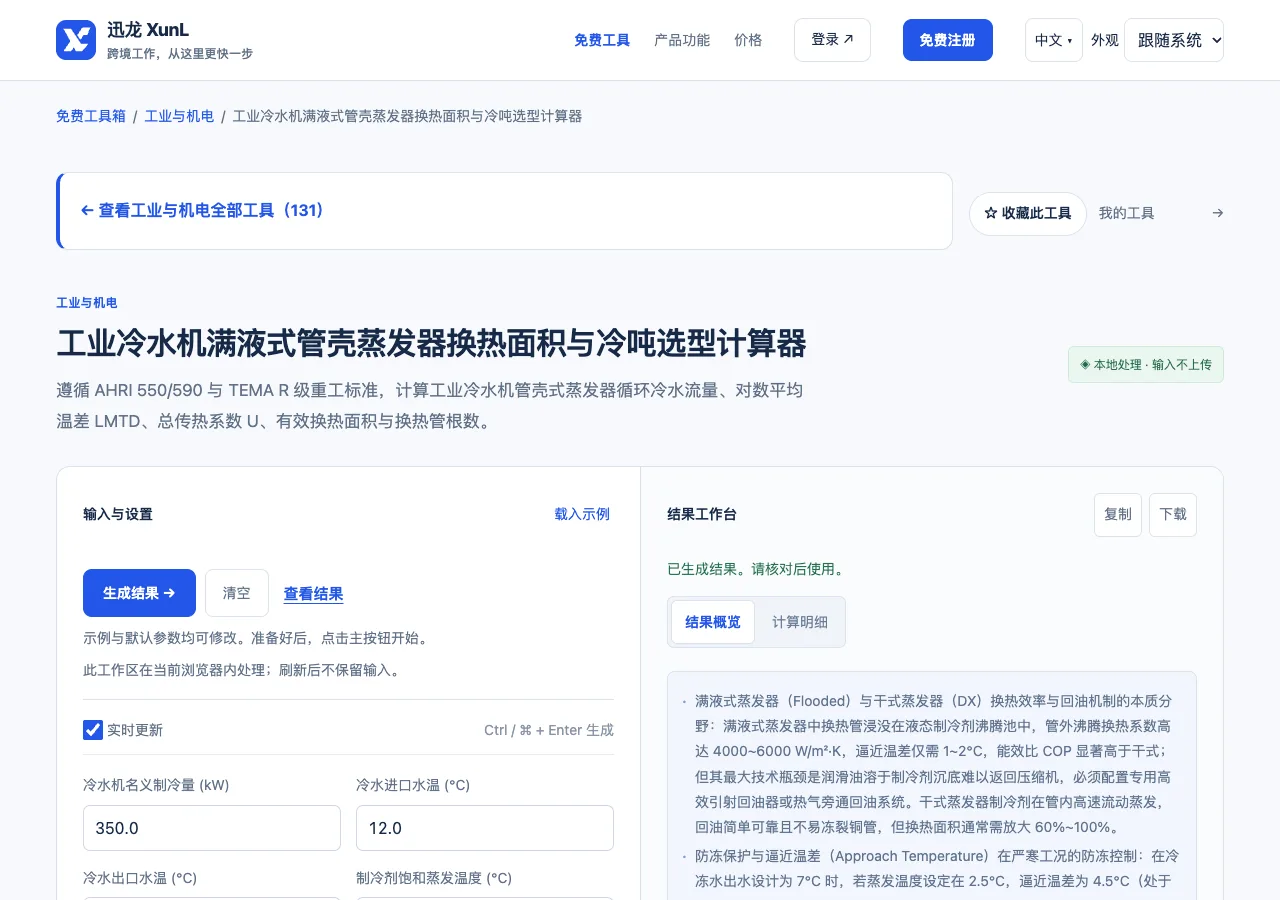Click the arrow icon beside 我的工具

(x=1217, y=213)
